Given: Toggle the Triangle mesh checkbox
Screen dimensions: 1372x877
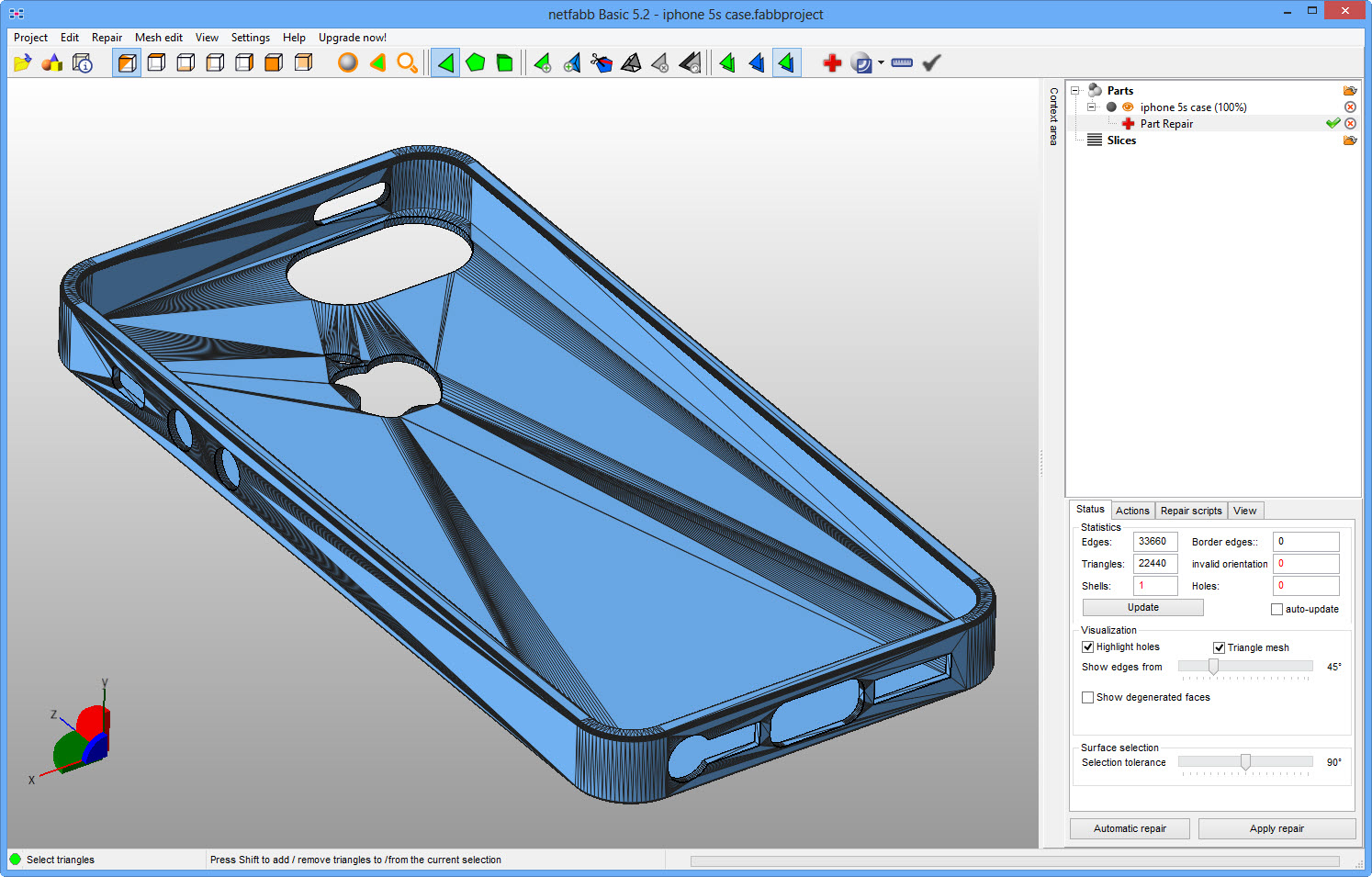Looking at the screenshot, I should coord(1219,648).
